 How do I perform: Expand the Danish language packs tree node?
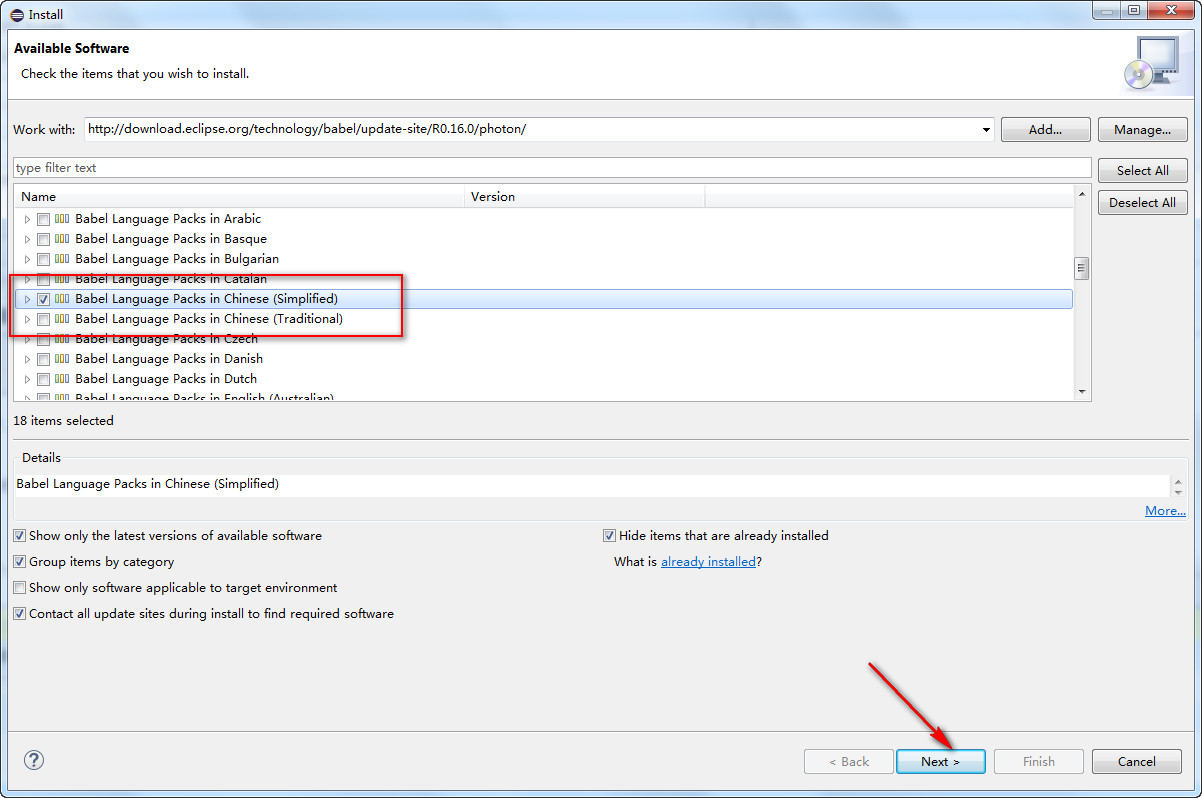pyautogui.click(x=27, y=359)
